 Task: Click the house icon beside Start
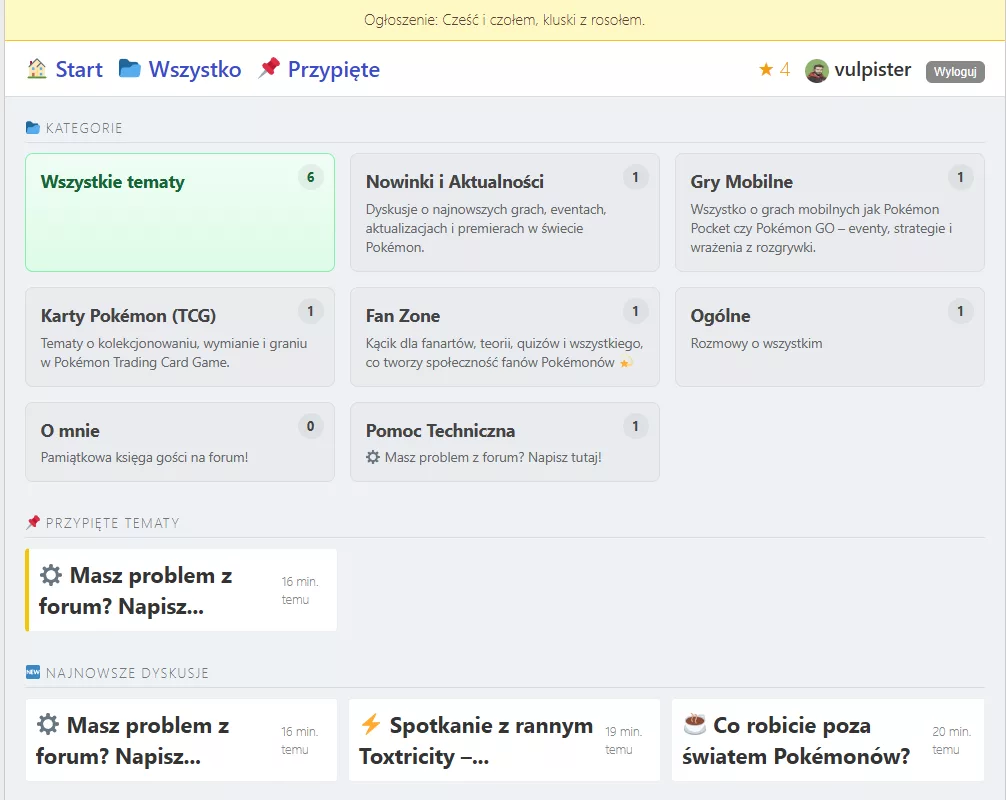[37, 69]
